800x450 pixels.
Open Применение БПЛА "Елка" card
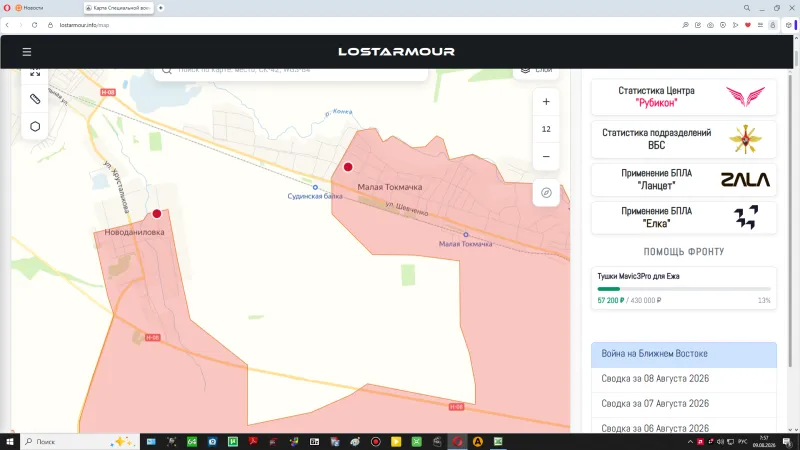pyautogui.click(x=684, y=218)
